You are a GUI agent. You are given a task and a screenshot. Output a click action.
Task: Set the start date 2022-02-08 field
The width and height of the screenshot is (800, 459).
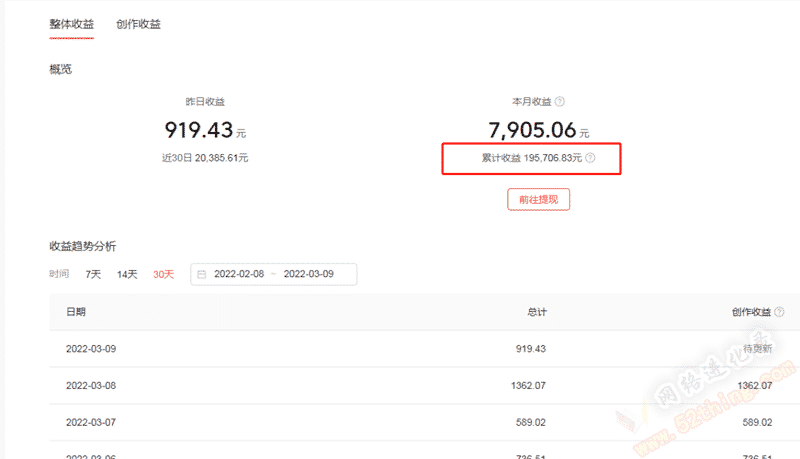[x=239, y=274]
